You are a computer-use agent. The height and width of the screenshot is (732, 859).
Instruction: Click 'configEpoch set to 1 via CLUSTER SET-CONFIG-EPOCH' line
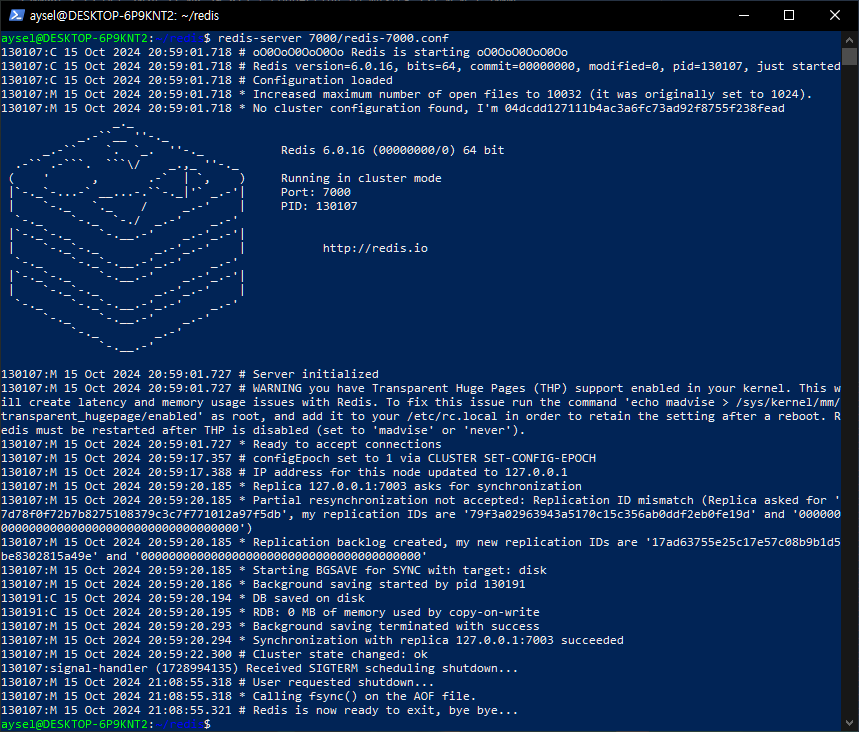[x=299, y=458]
